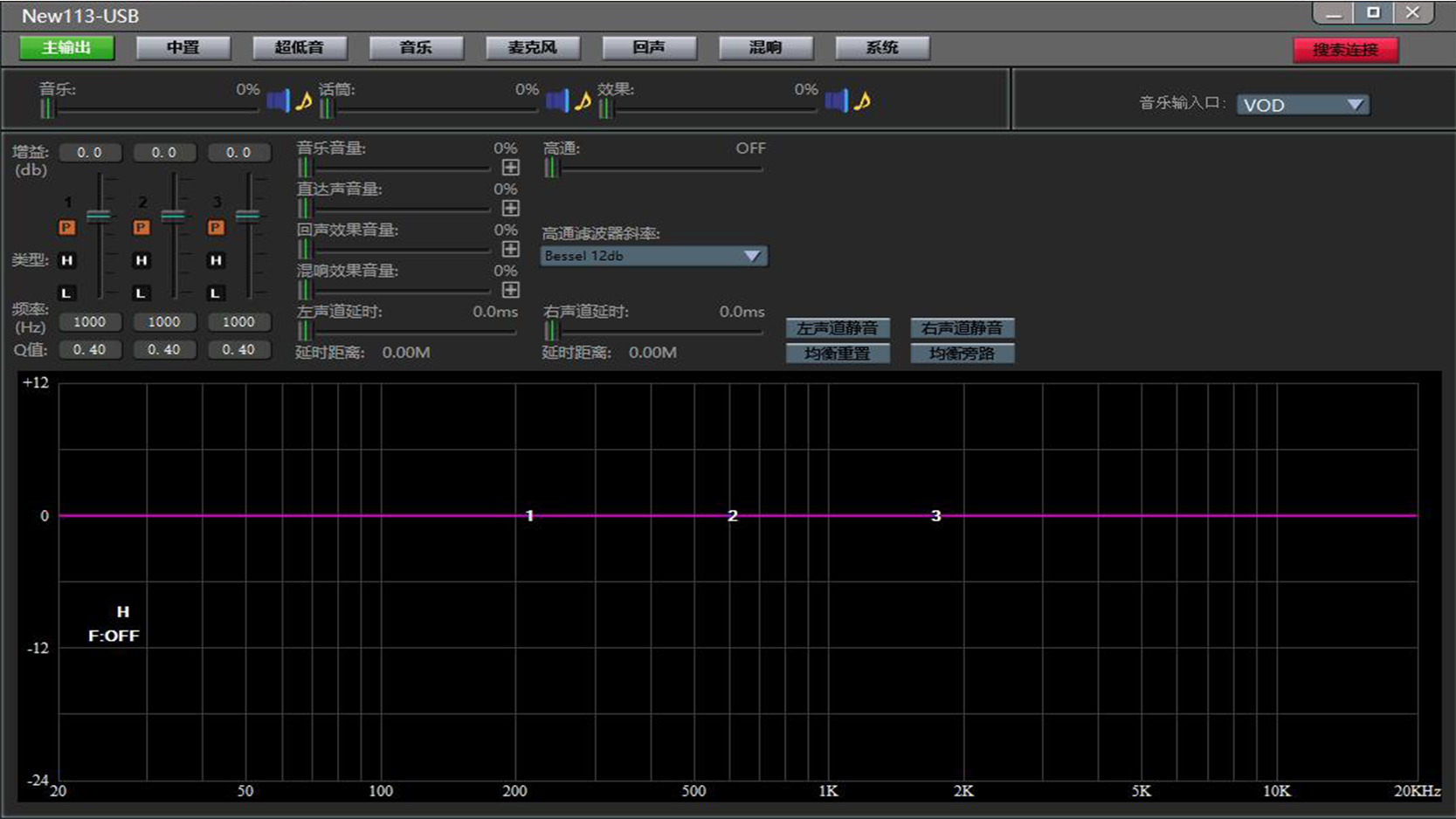Viewport: 1456px width, 819px height.
Task: Select EQ point 2 on the graph
Action: tap(733, 516)
